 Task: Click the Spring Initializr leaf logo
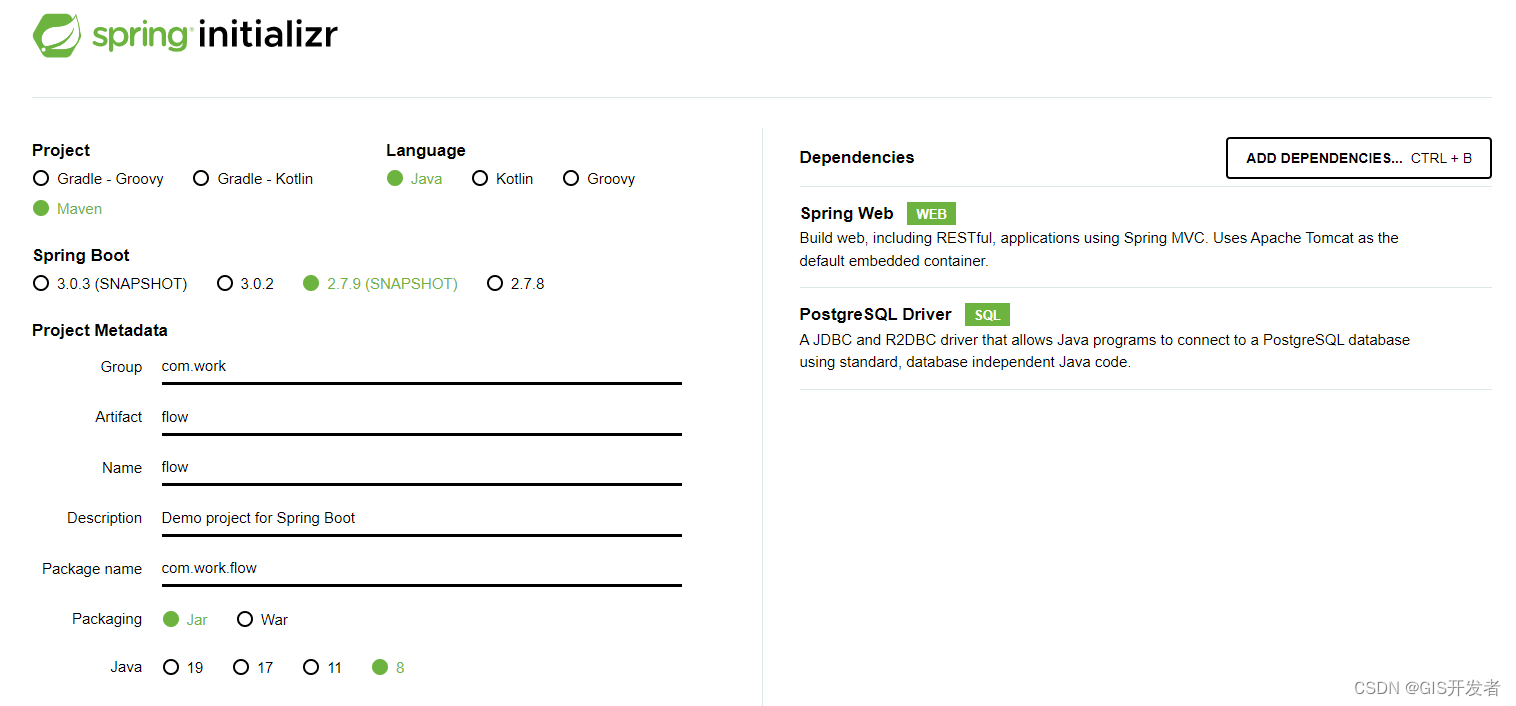tap(58, 33)
